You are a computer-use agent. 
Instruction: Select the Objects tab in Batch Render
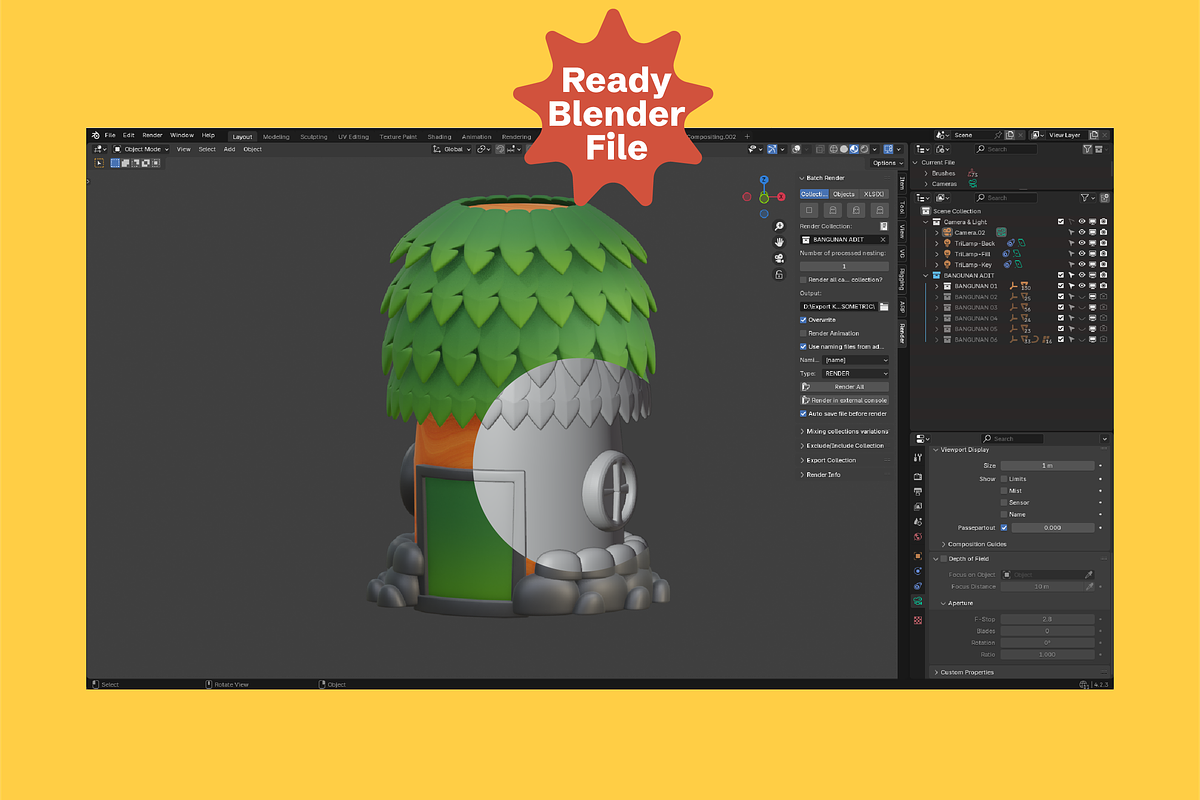point(844,194)
